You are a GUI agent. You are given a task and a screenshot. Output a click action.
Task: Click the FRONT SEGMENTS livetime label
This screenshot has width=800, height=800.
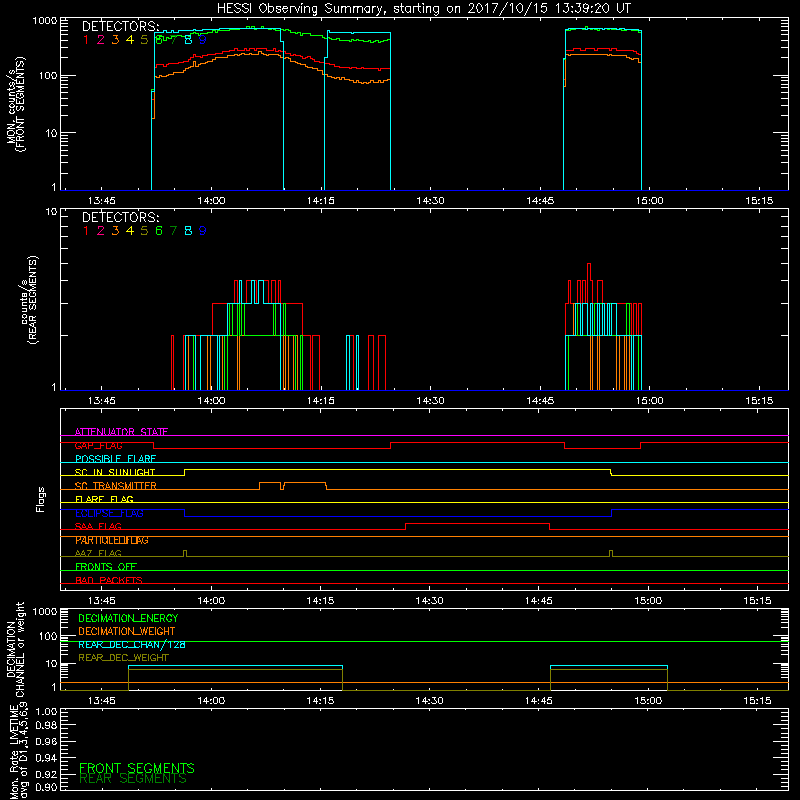[x=137, y=768]
